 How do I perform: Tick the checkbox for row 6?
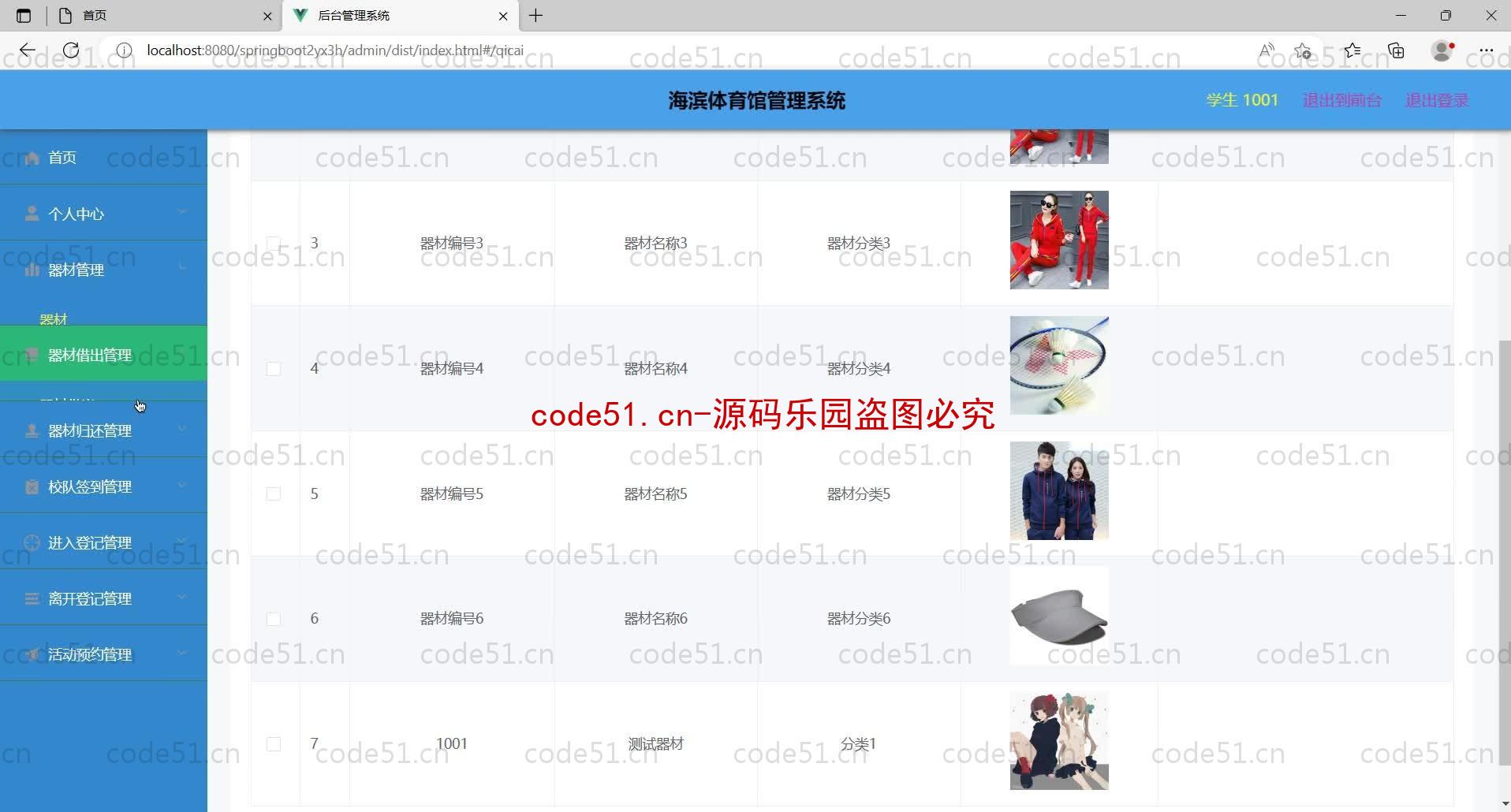[274, 619]
